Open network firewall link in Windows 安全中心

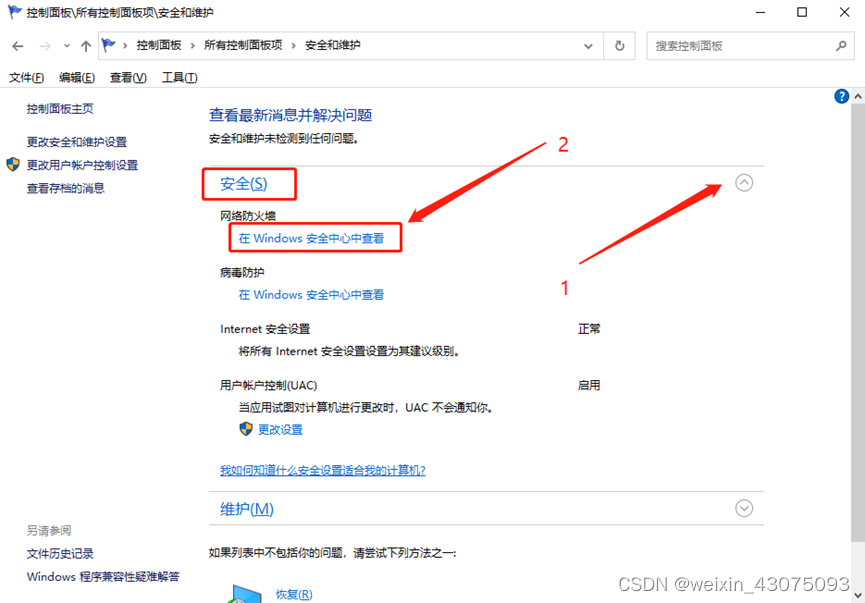point(311,238)
